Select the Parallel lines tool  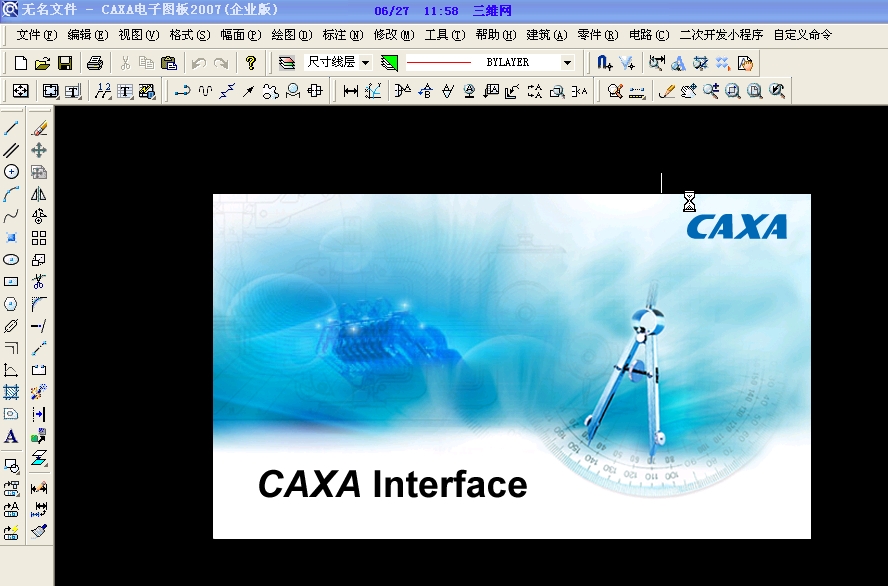(x=11, y=150)
